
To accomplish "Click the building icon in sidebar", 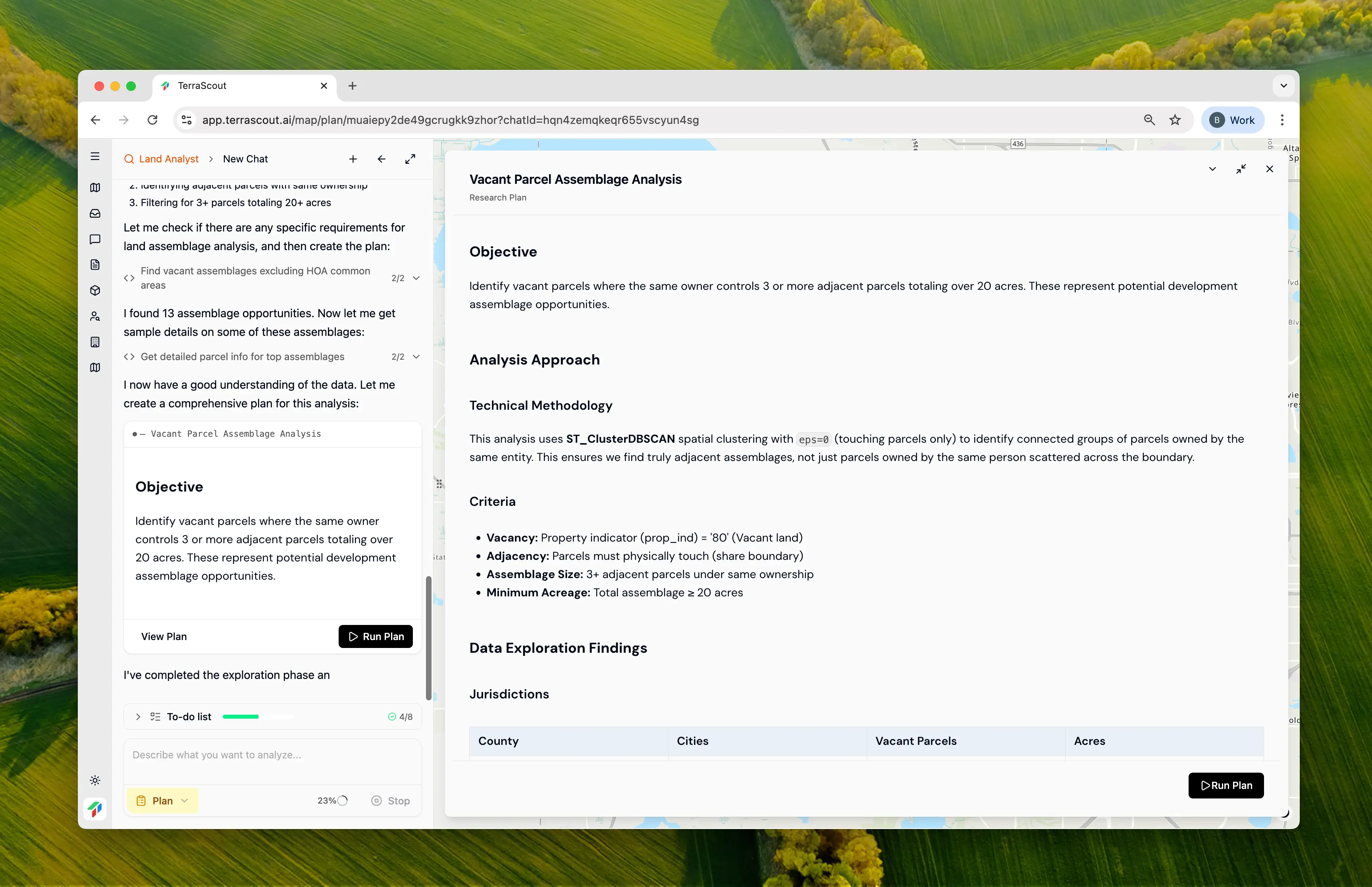I will [x=95, y=341].
